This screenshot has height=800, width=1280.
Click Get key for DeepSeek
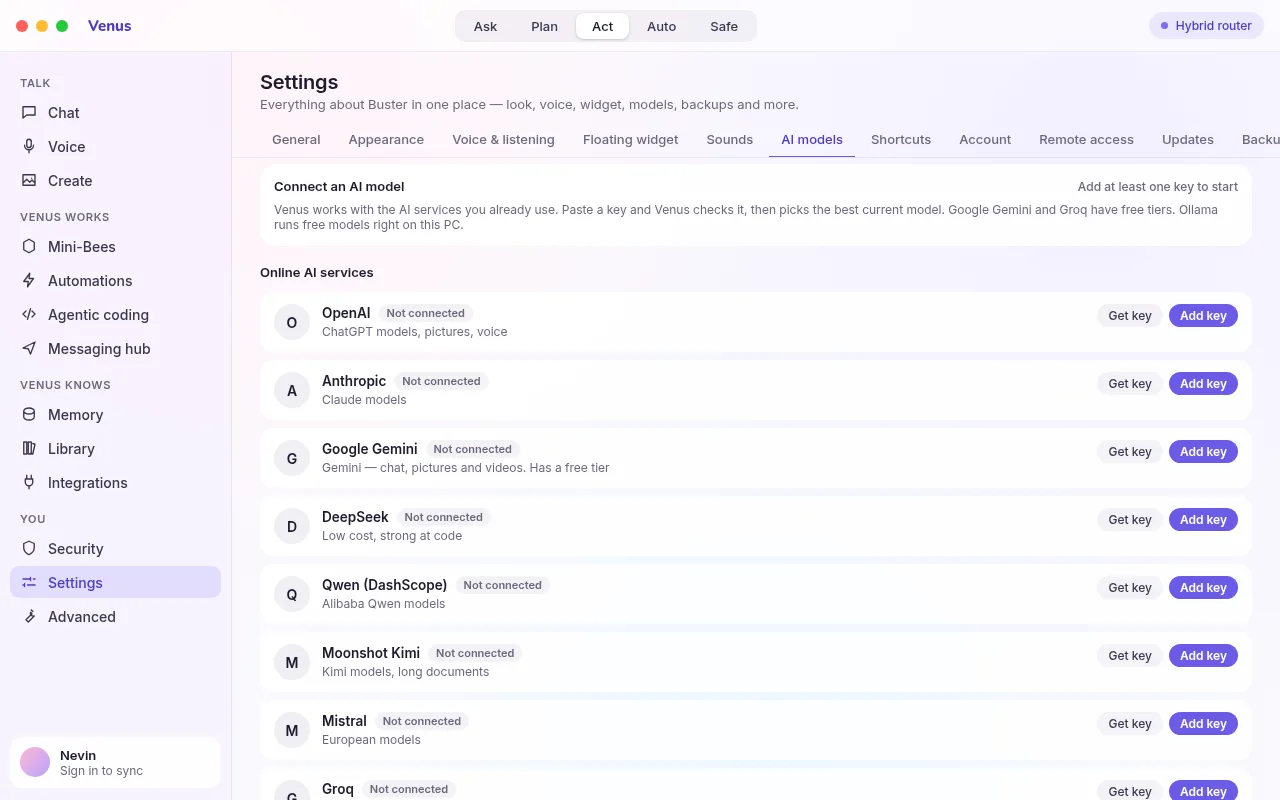(1130, 520)
